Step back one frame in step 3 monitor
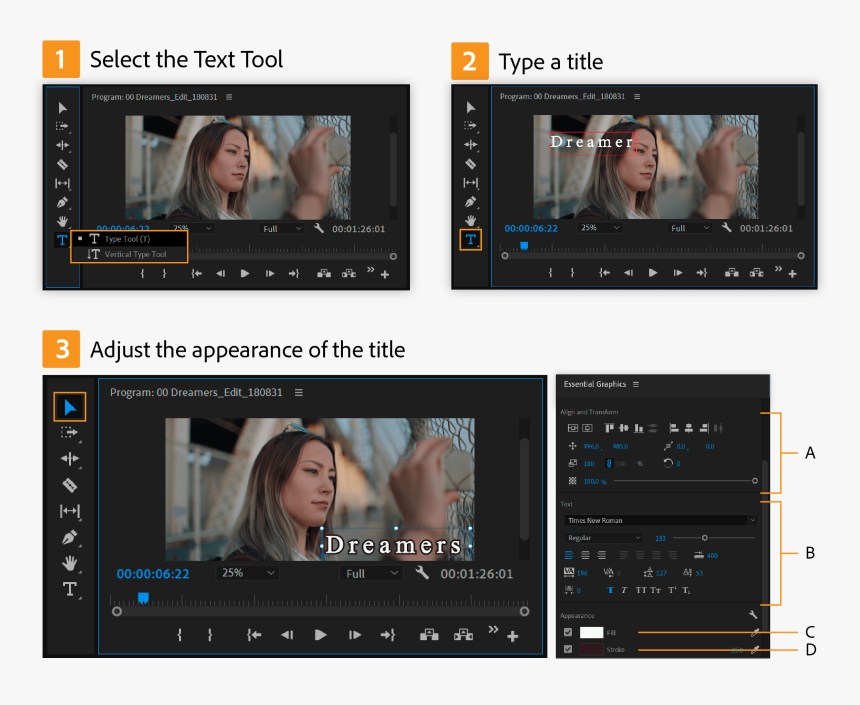This screenshot has height=705, width=860. (x=287, y=635)
